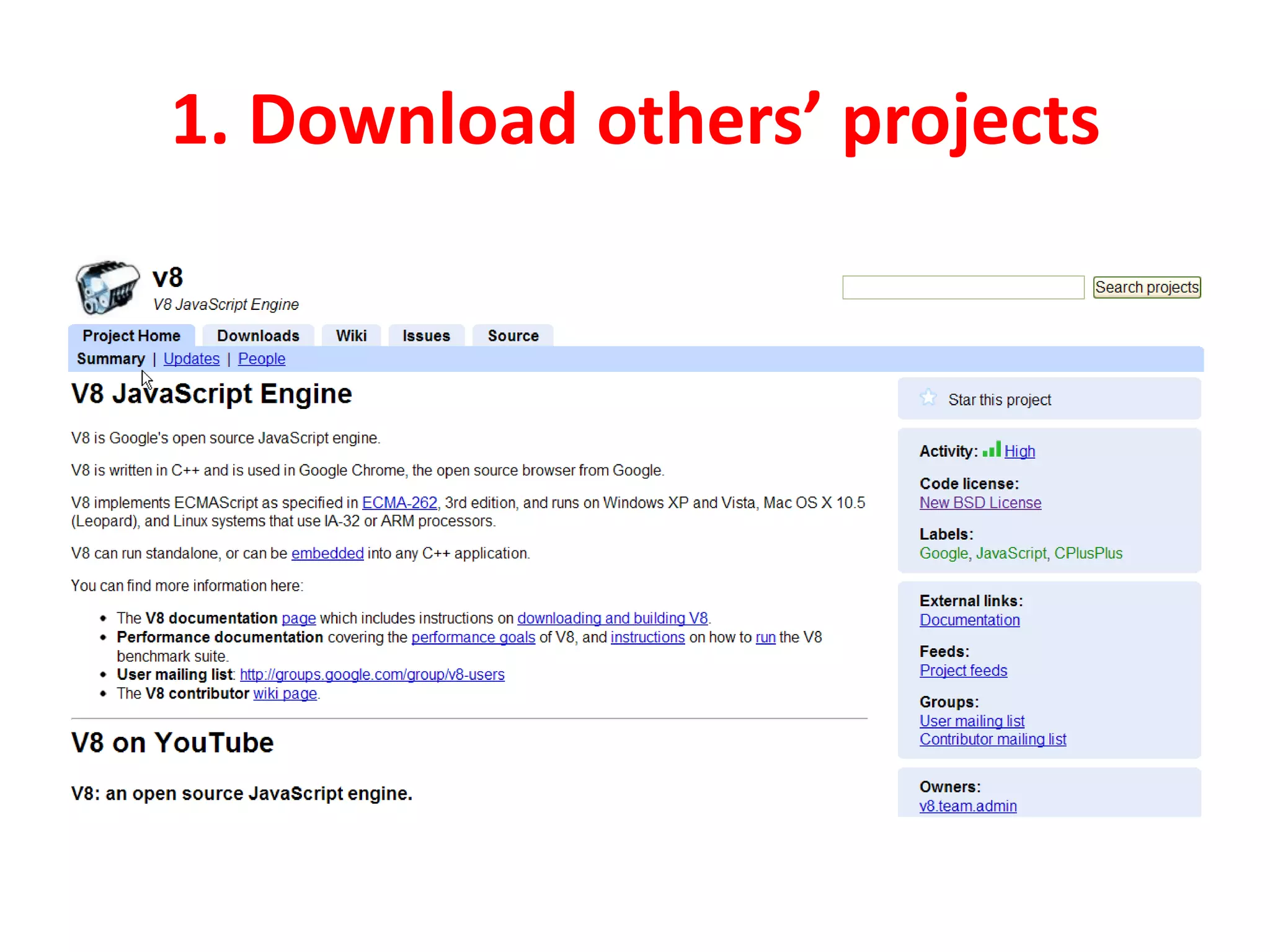
Task: Follow the ECMA-262 link
Action: tap(399, 503)
